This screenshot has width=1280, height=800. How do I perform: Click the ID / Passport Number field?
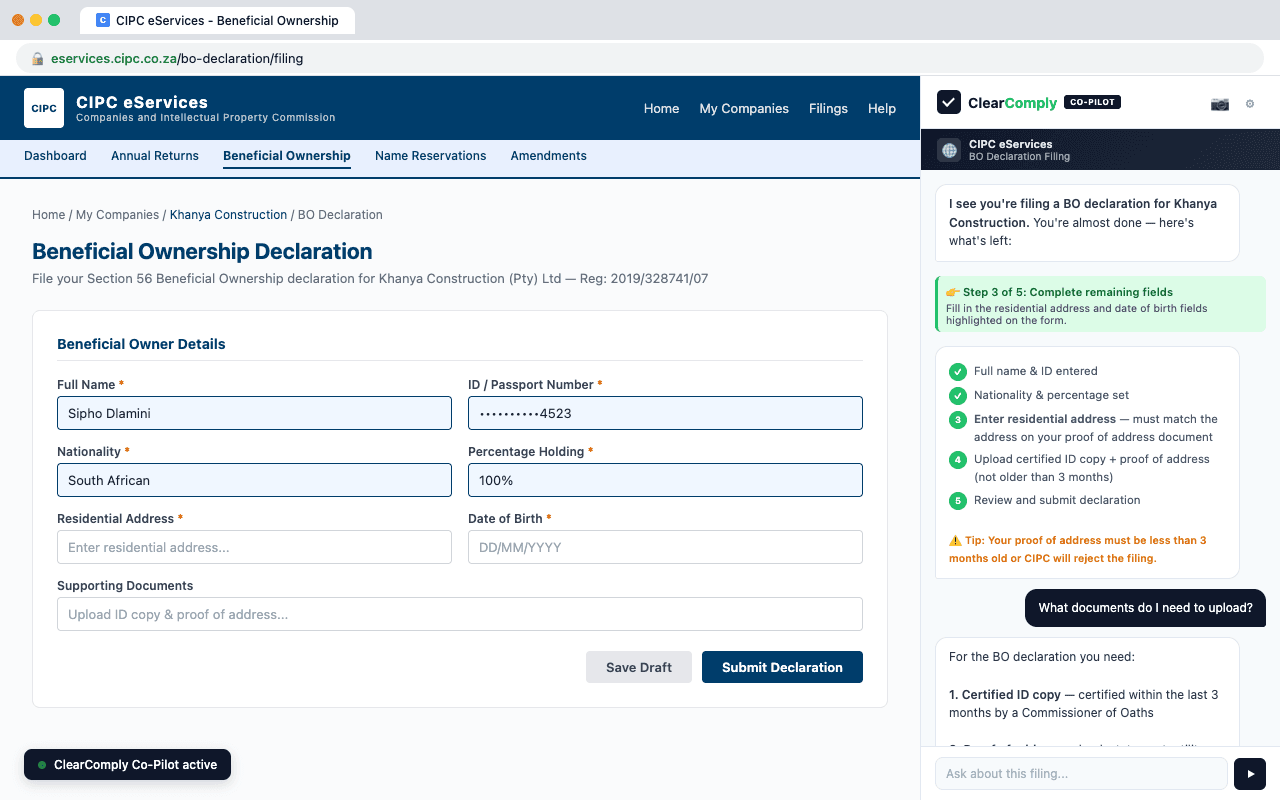tap(665, 413)
